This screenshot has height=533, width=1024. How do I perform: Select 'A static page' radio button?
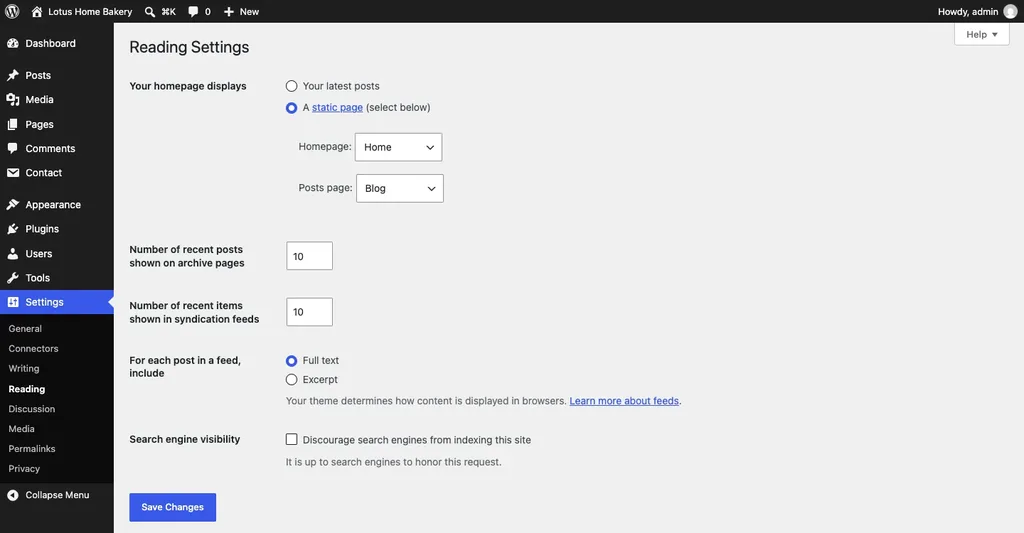click(291, 108)
